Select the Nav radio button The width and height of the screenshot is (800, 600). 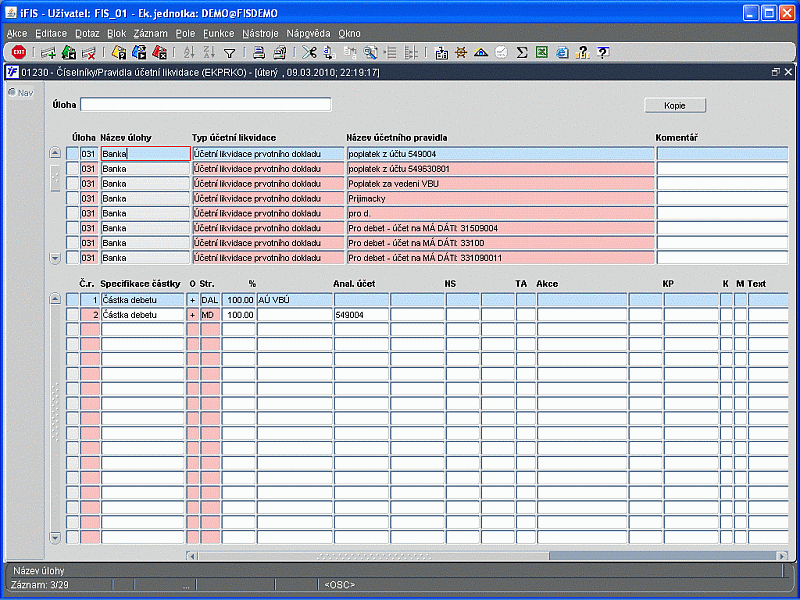(12, 92)
